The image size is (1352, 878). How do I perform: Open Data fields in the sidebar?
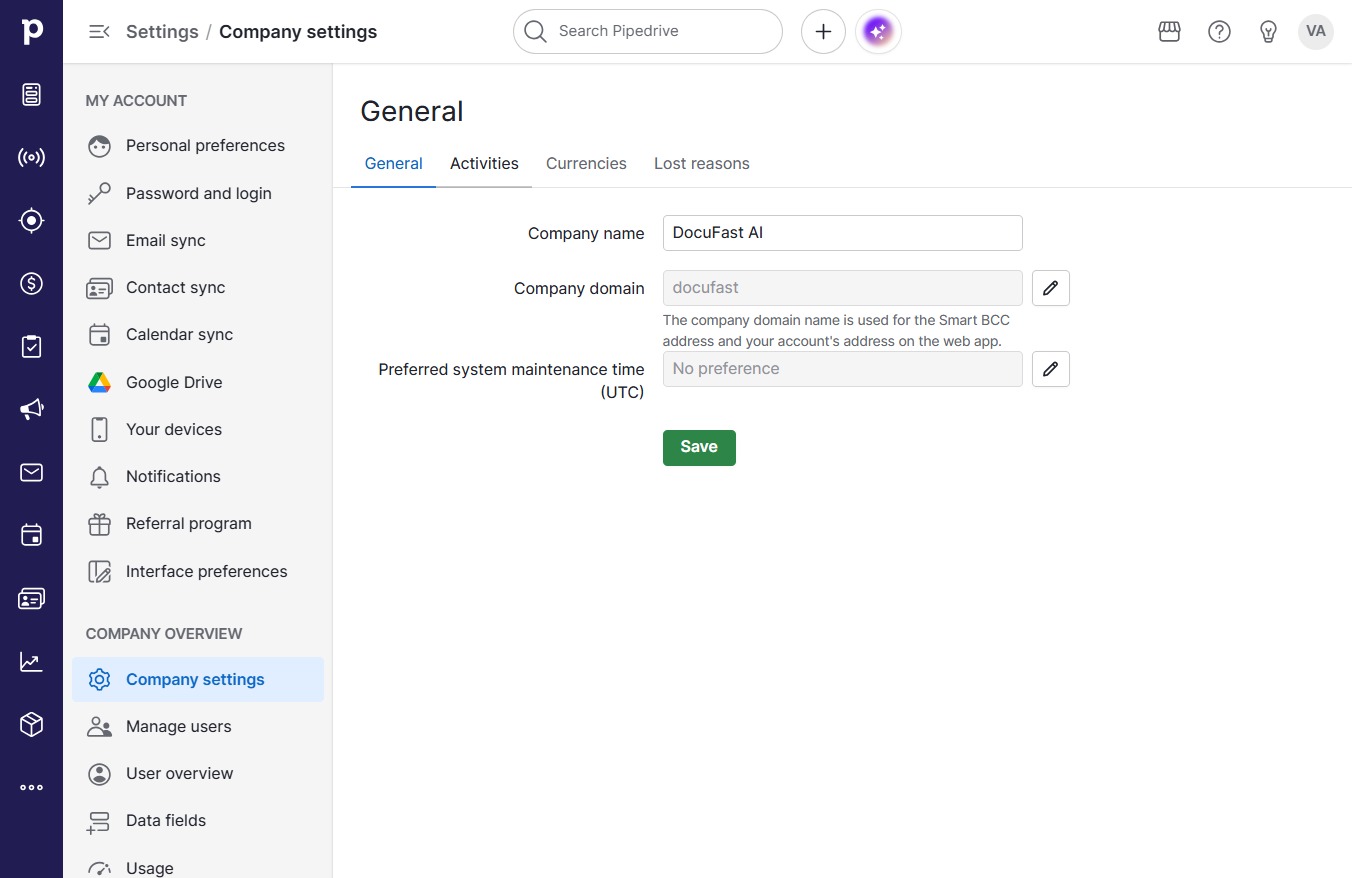point(198,821)
